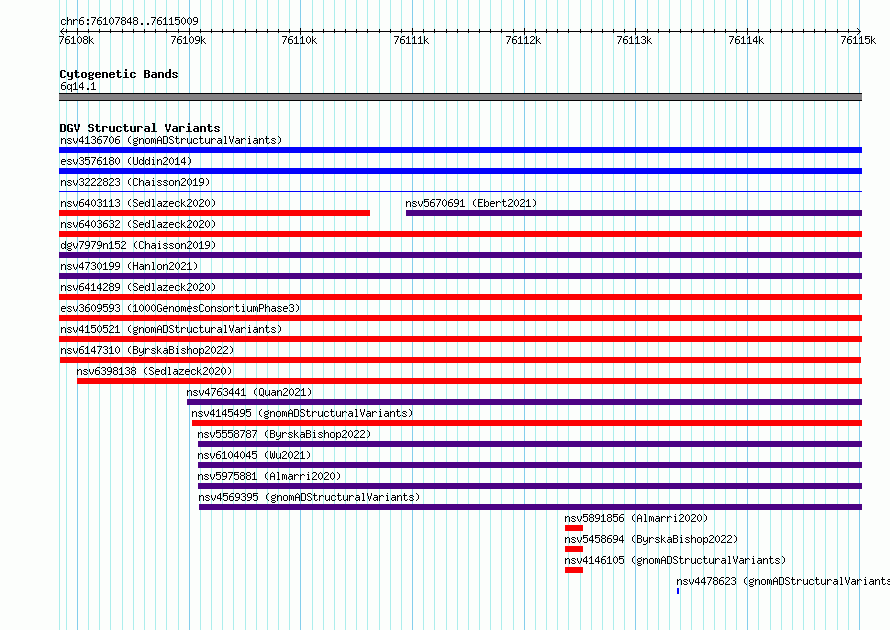The width and height of the screenshot is (890, 630).
Task: Open nsv4145495 gnomADStructuralVariants label
Action: 302,413
